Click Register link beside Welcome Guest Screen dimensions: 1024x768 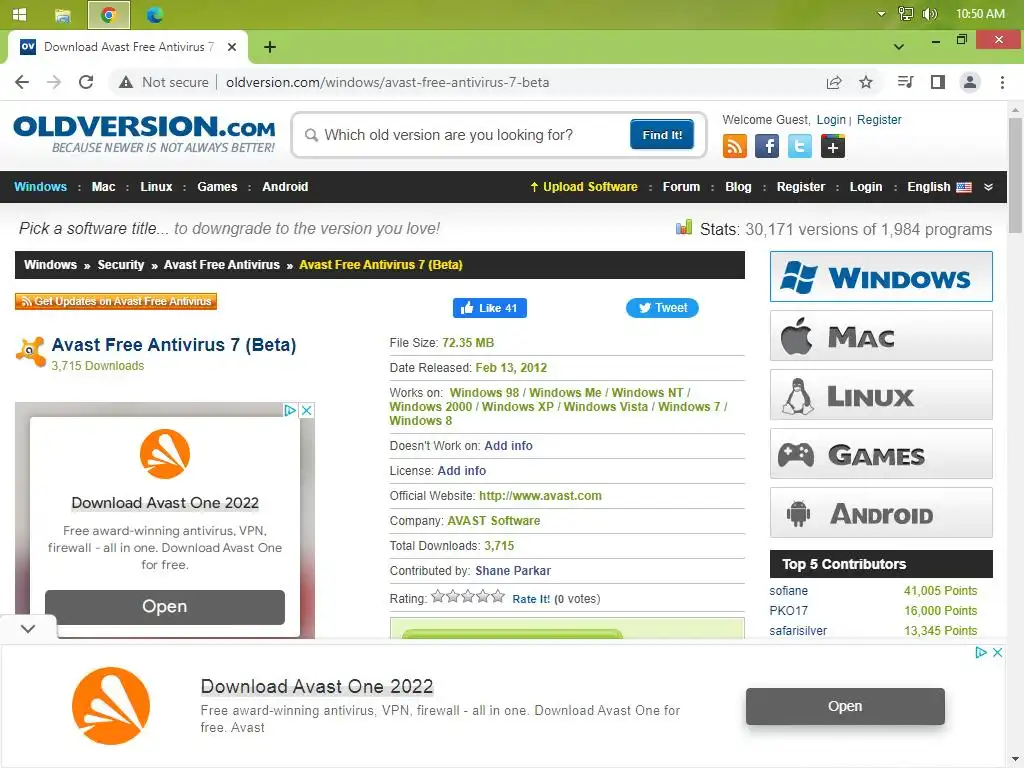(x=879, y=120)
